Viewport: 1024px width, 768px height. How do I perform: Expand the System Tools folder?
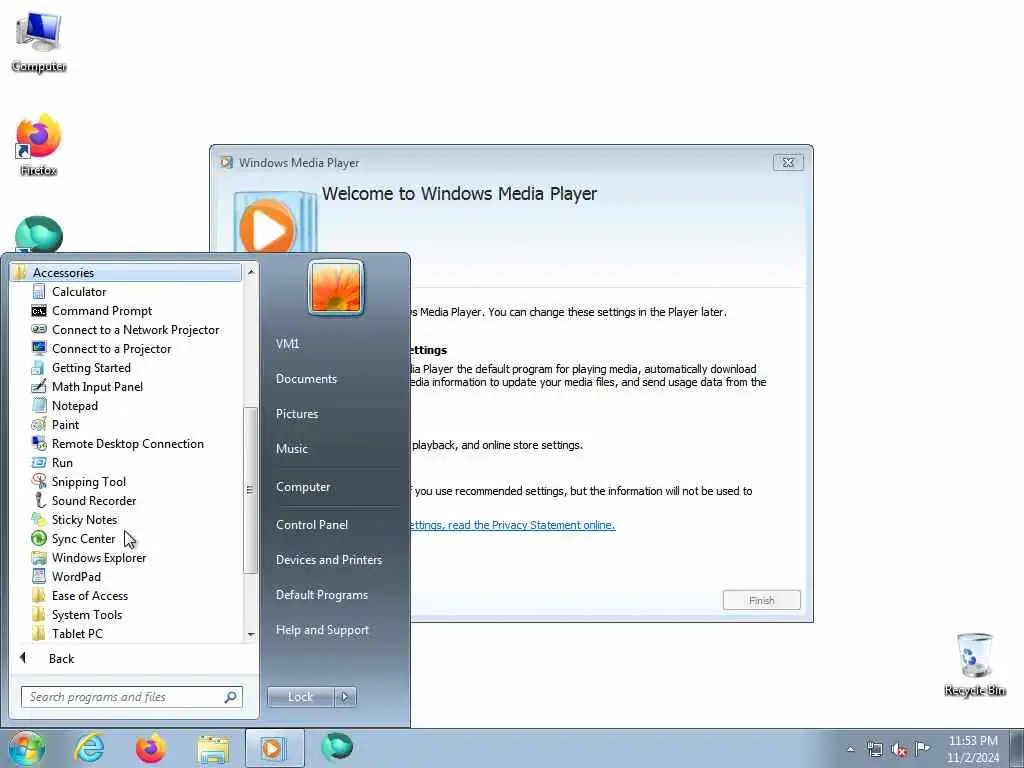[87, 615]
